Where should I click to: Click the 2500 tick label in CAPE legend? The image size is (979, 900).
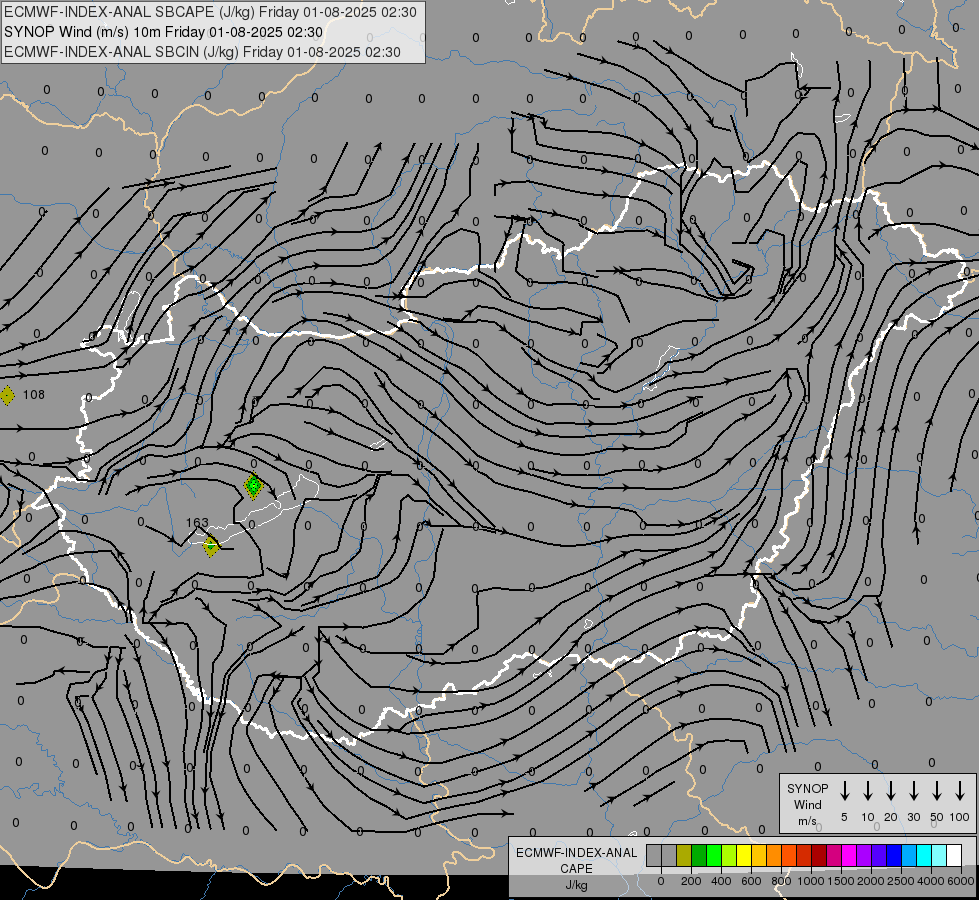point(900,881)
